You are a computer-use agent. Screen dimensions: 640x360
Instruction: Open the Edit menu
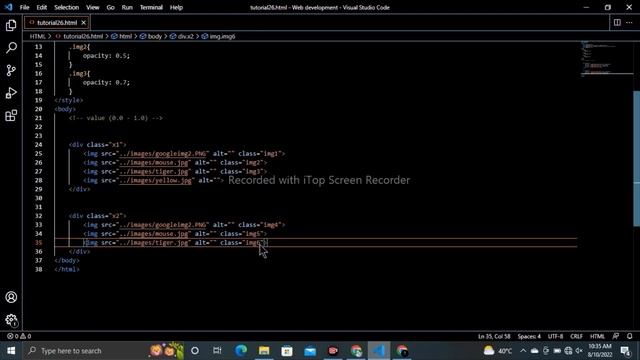tap(42, 7)
